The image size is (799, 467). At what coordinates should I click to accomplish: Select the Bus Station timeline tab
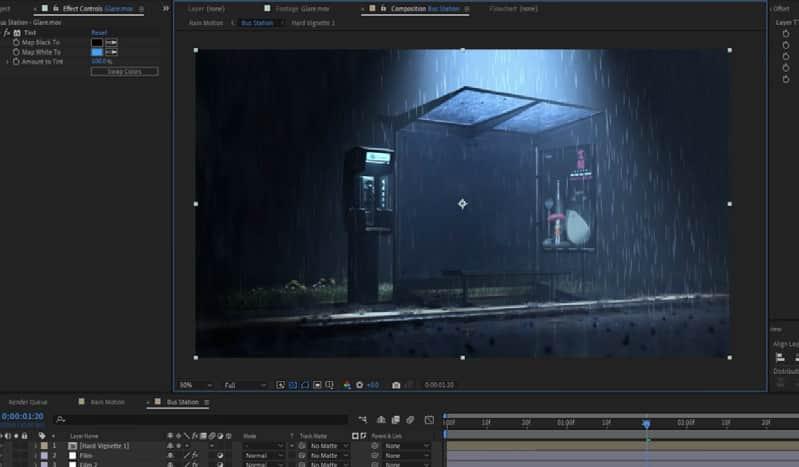[182, 402]
